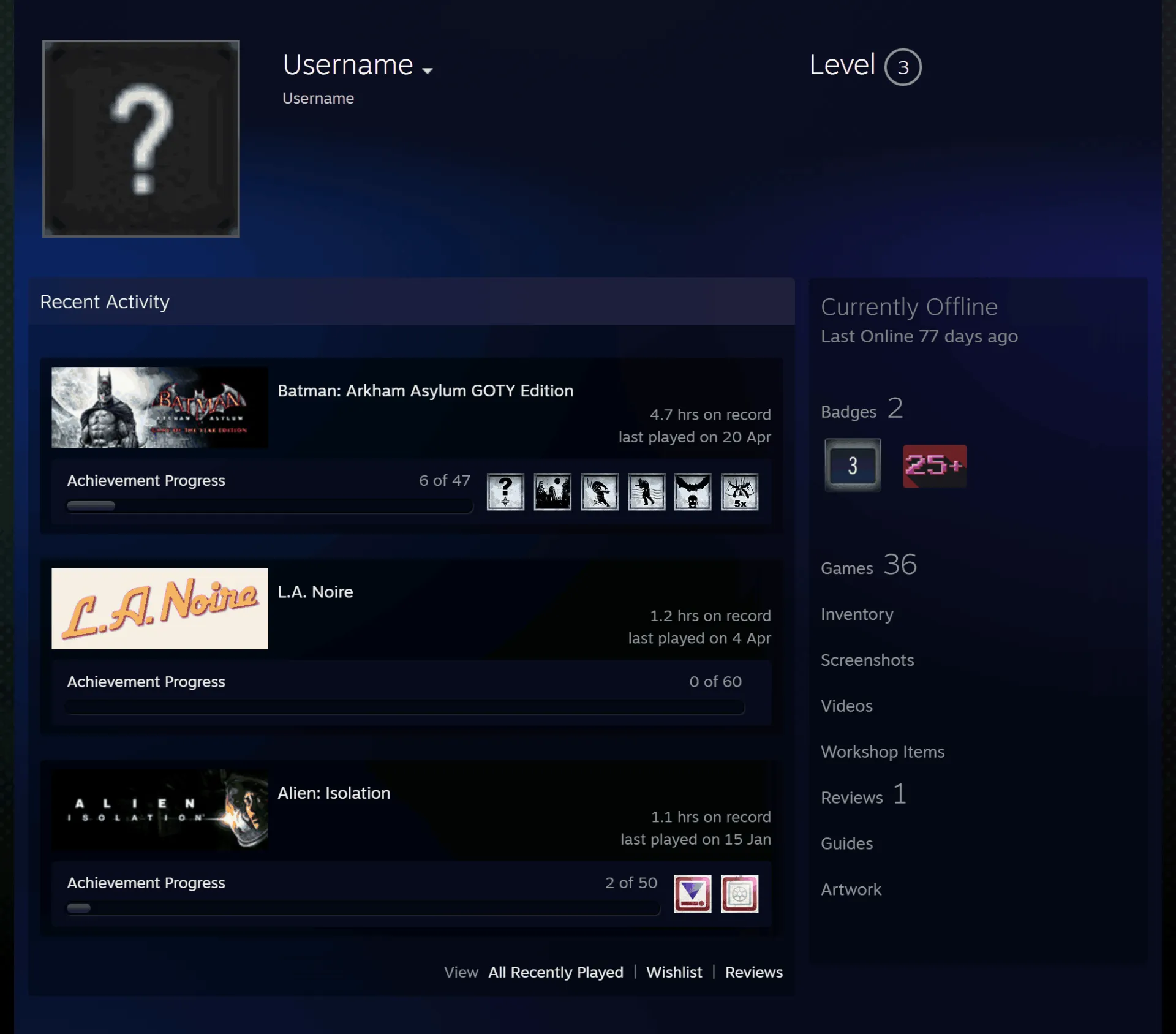The height and width of the screenshot is (1034, 1176).
Task: Click the second Batman achievement icon with silhouettes
Action: (552, 491)
